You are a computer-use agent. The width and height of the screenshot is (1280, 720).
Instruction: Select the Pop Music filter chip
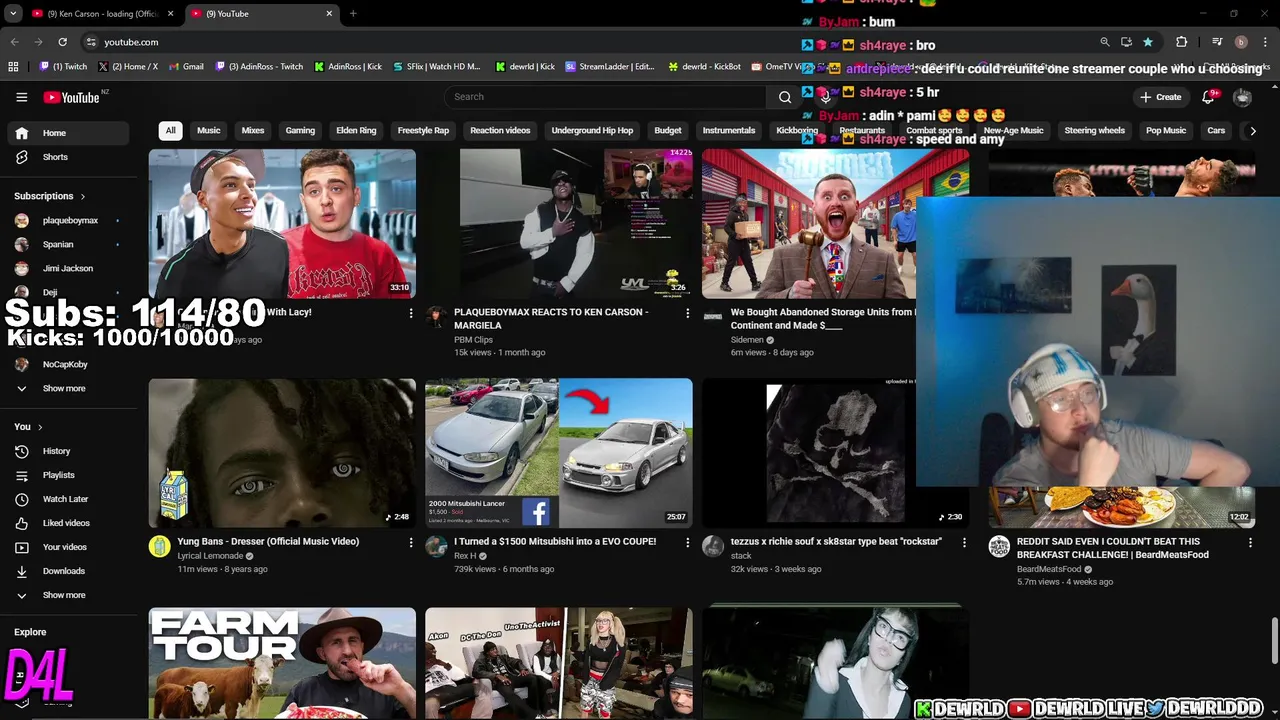click(1166, 131)
